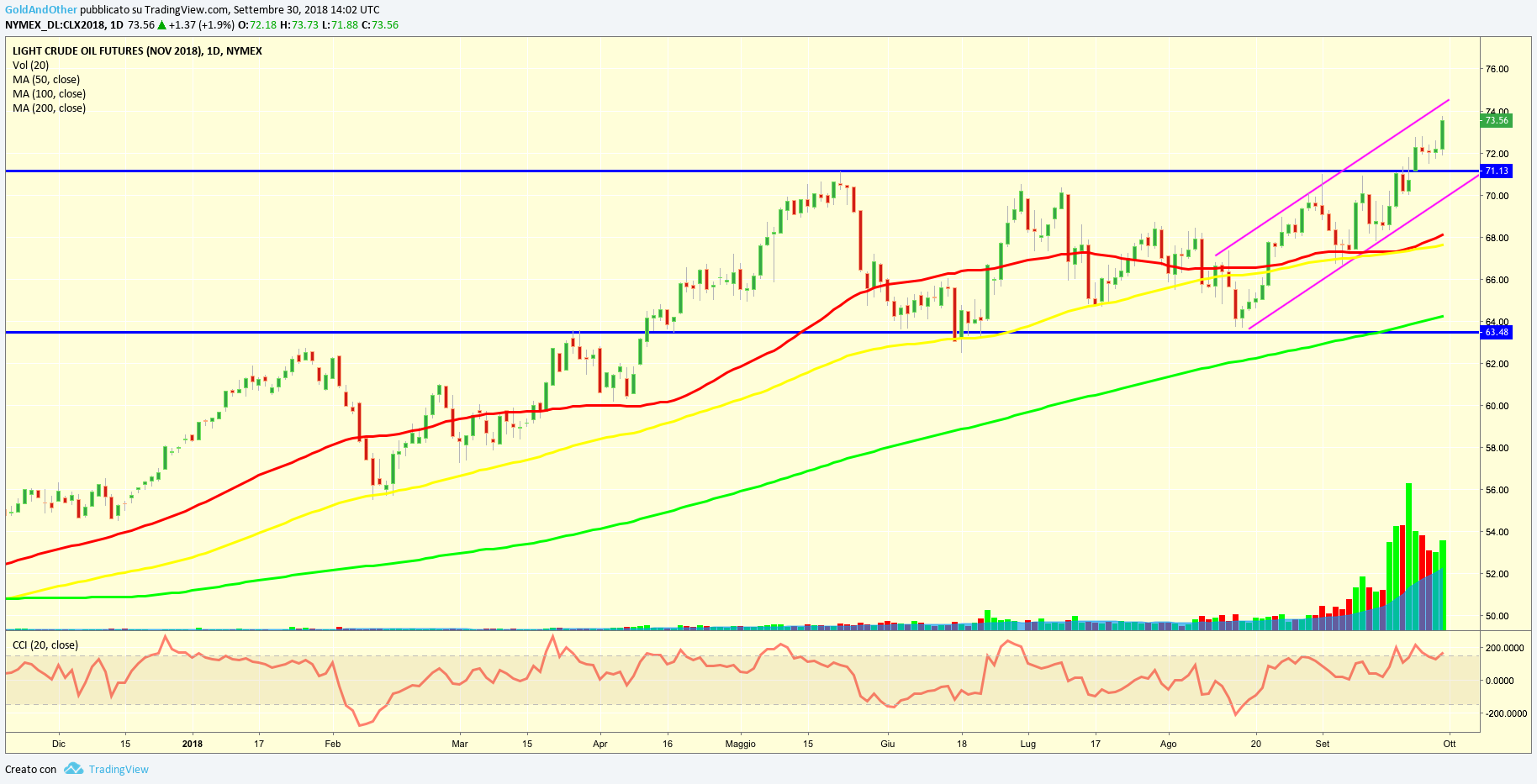This screenshot has width=1537, height=784.
Task: Click the Mar date axis label
Action: coord(460,744)
